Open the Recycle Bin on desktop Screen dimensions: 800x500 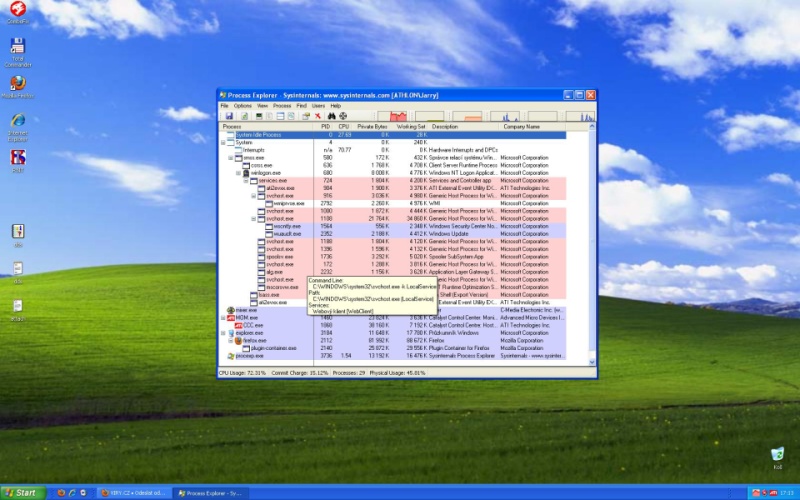777,456
